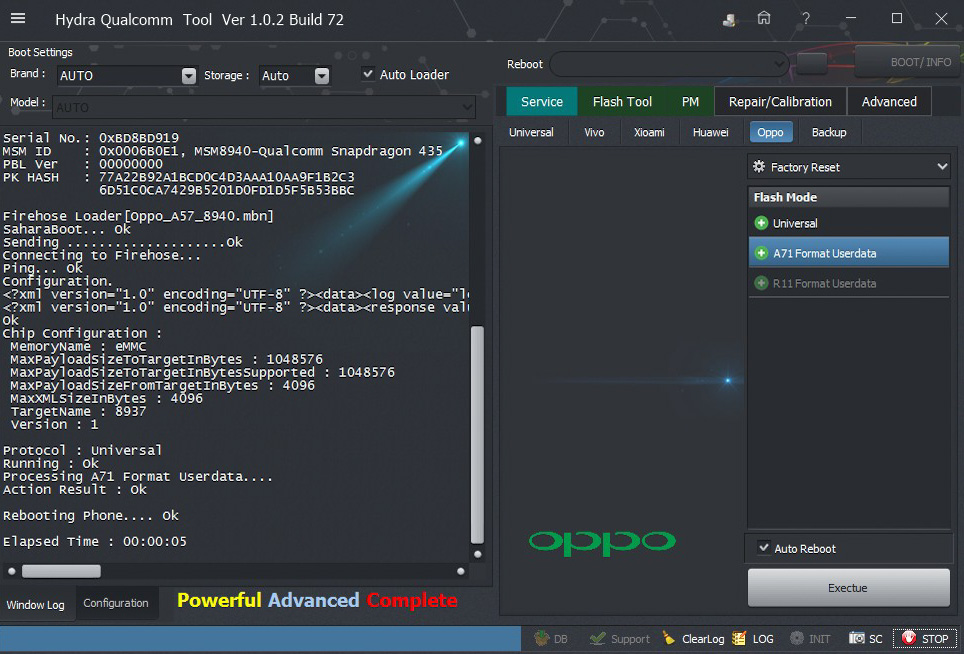Click the 'Protocol : Universal' log line
The height and width of the screenshot is (654, 964).
click(x=82, y=451)
